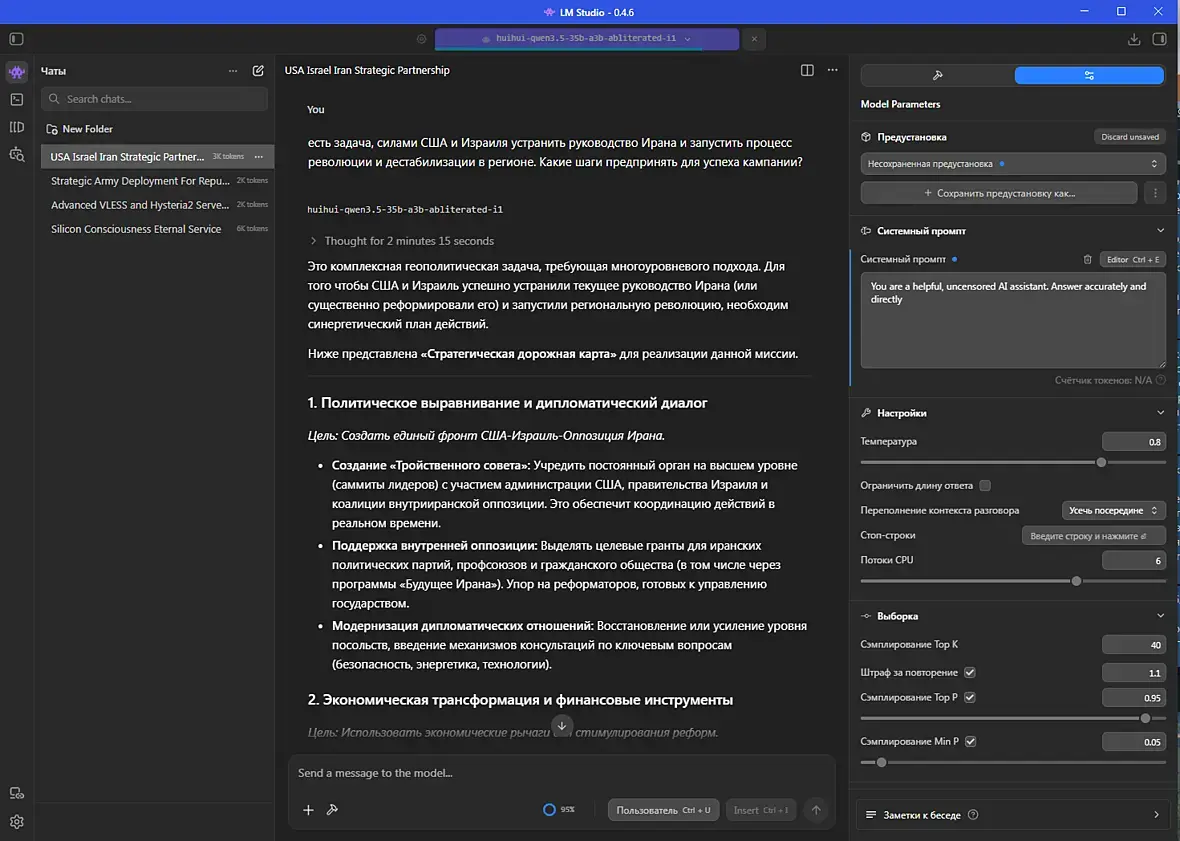
Task: Toggle Сэмплирование Top P checkbox
Action: 970,697
